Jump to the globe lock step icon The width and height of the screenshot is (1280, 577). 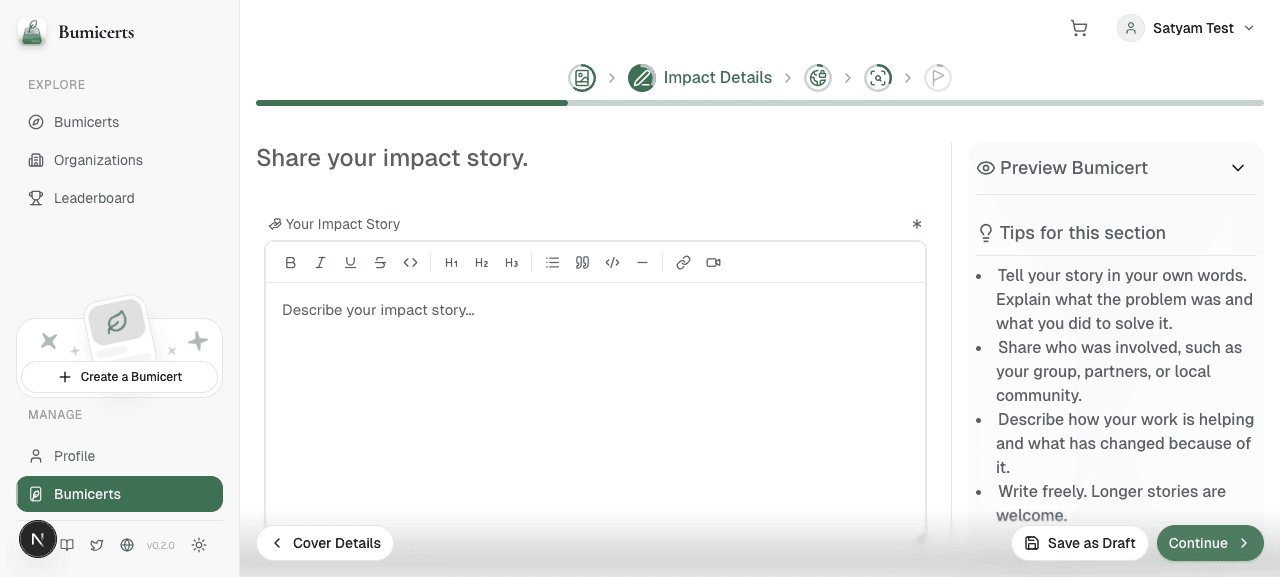coord(818,78)
